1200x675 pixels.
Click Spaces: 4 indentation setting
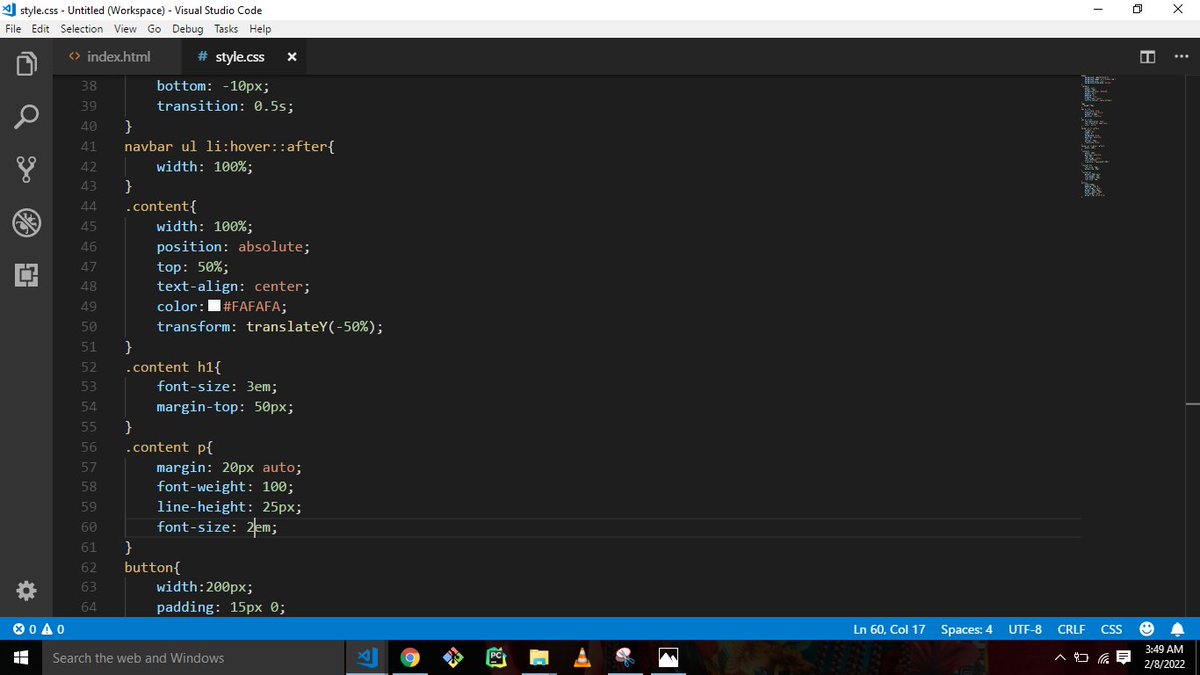coord(966,628)
